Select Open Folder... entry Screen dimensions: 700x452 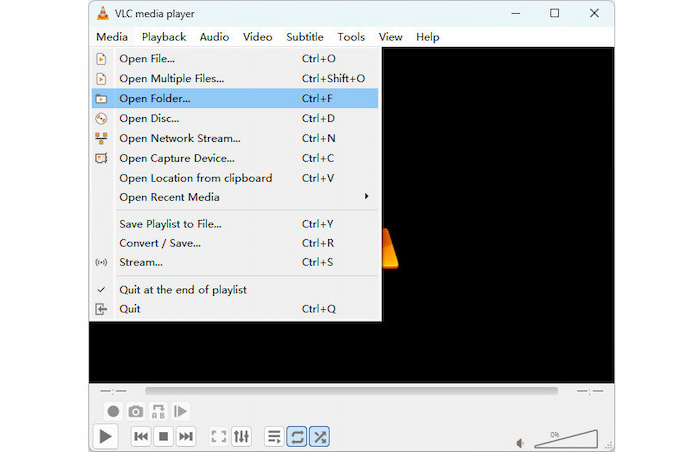(235, 98)
